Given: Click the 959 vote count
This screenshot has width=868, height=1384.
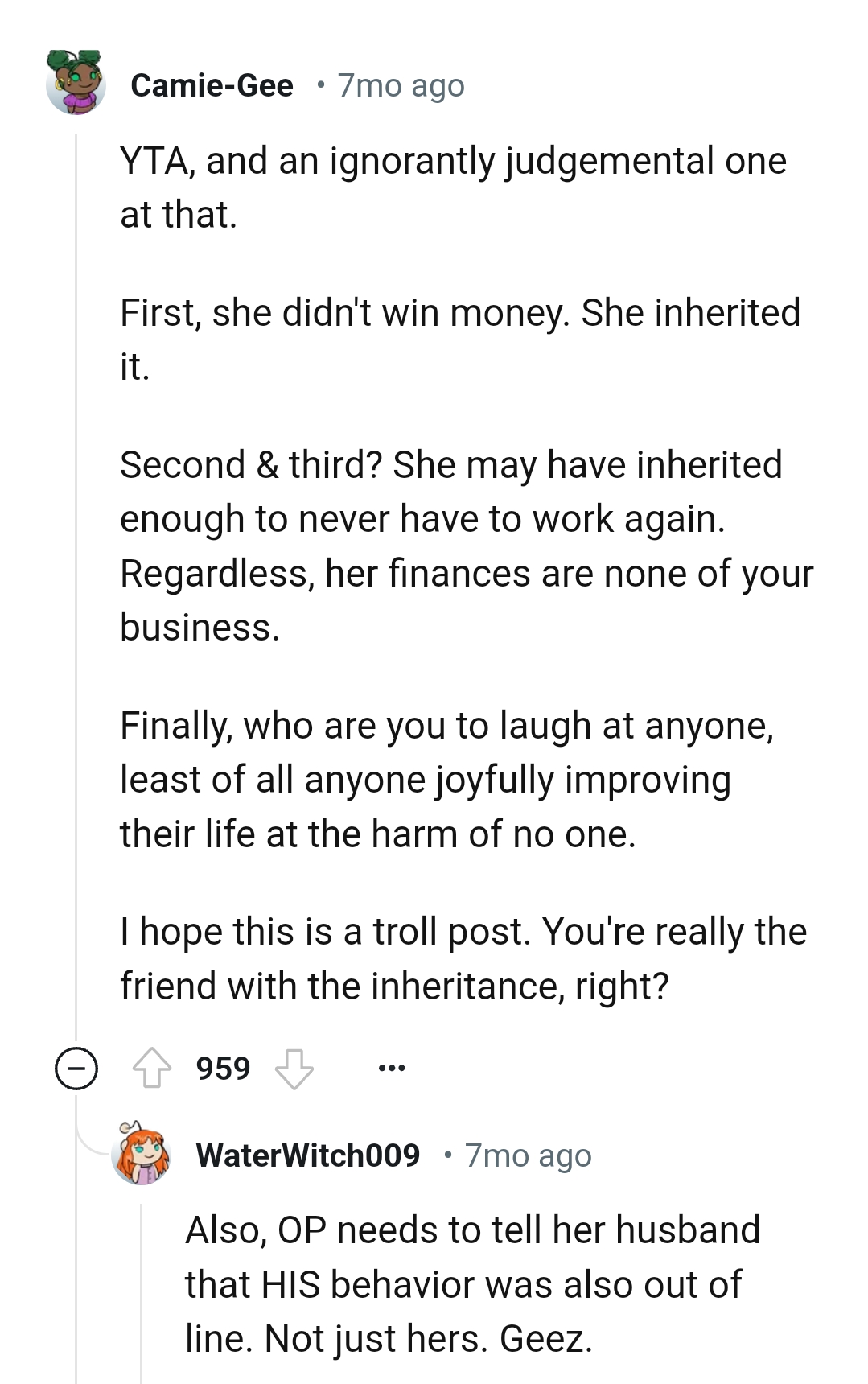Looking at the screenshot, I should point(223,1068).
